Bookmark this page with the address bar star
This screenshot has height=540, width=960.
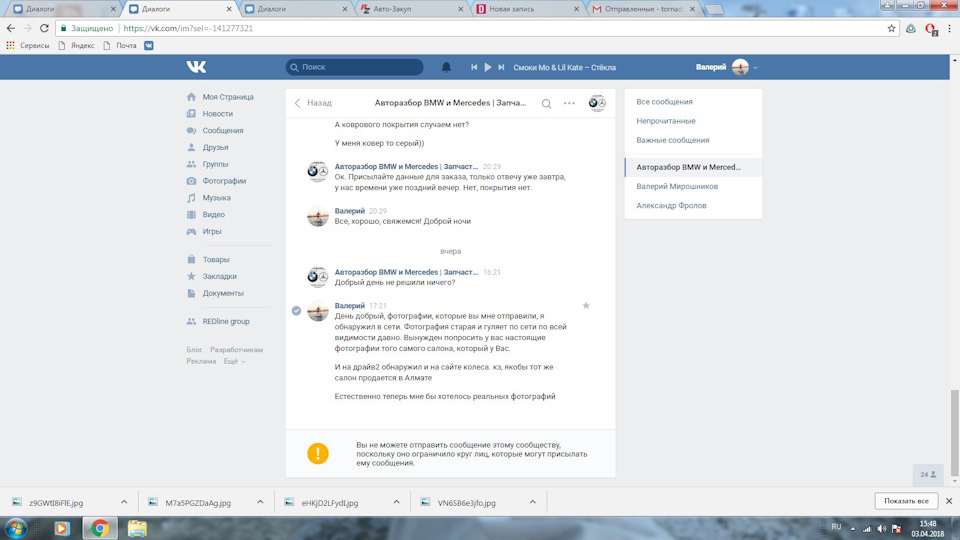coord(891,28)
